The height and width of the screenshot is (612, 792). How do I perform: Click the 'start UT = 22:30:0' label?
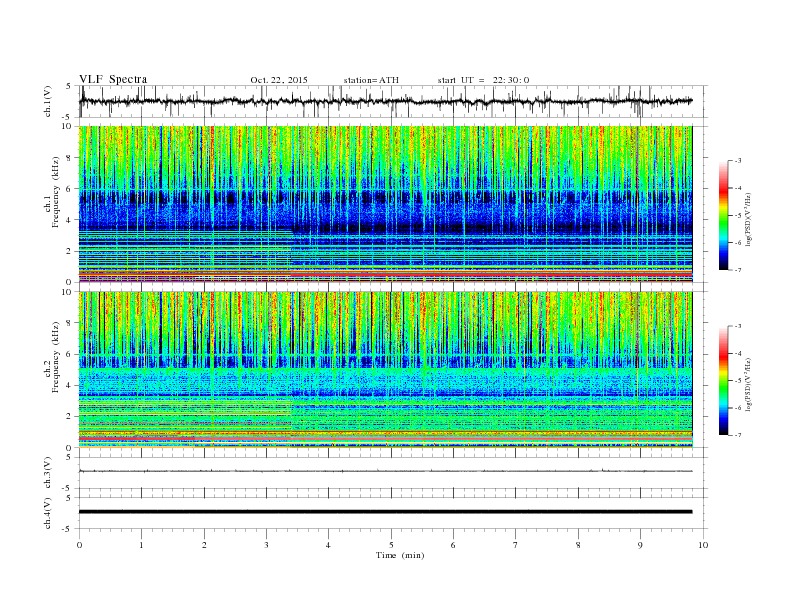pos(483,80)
